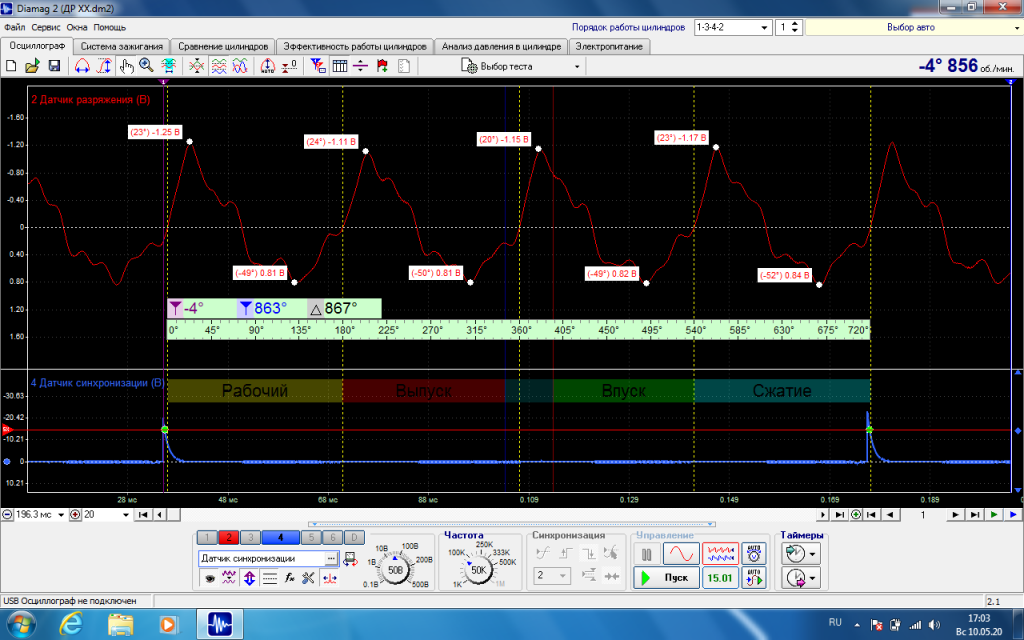Open Diamag app in the Windows taskbar

point(220,624)
